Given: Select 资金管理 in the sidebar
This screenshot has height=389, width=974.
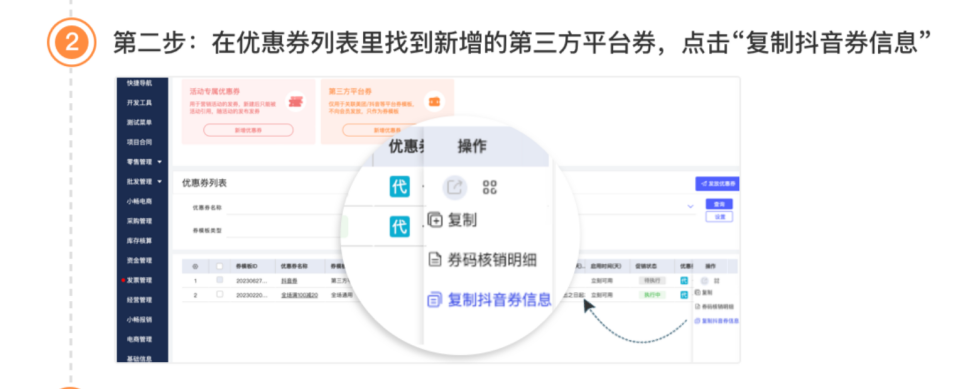Looking at the screenshot, I should pos(139,260).
